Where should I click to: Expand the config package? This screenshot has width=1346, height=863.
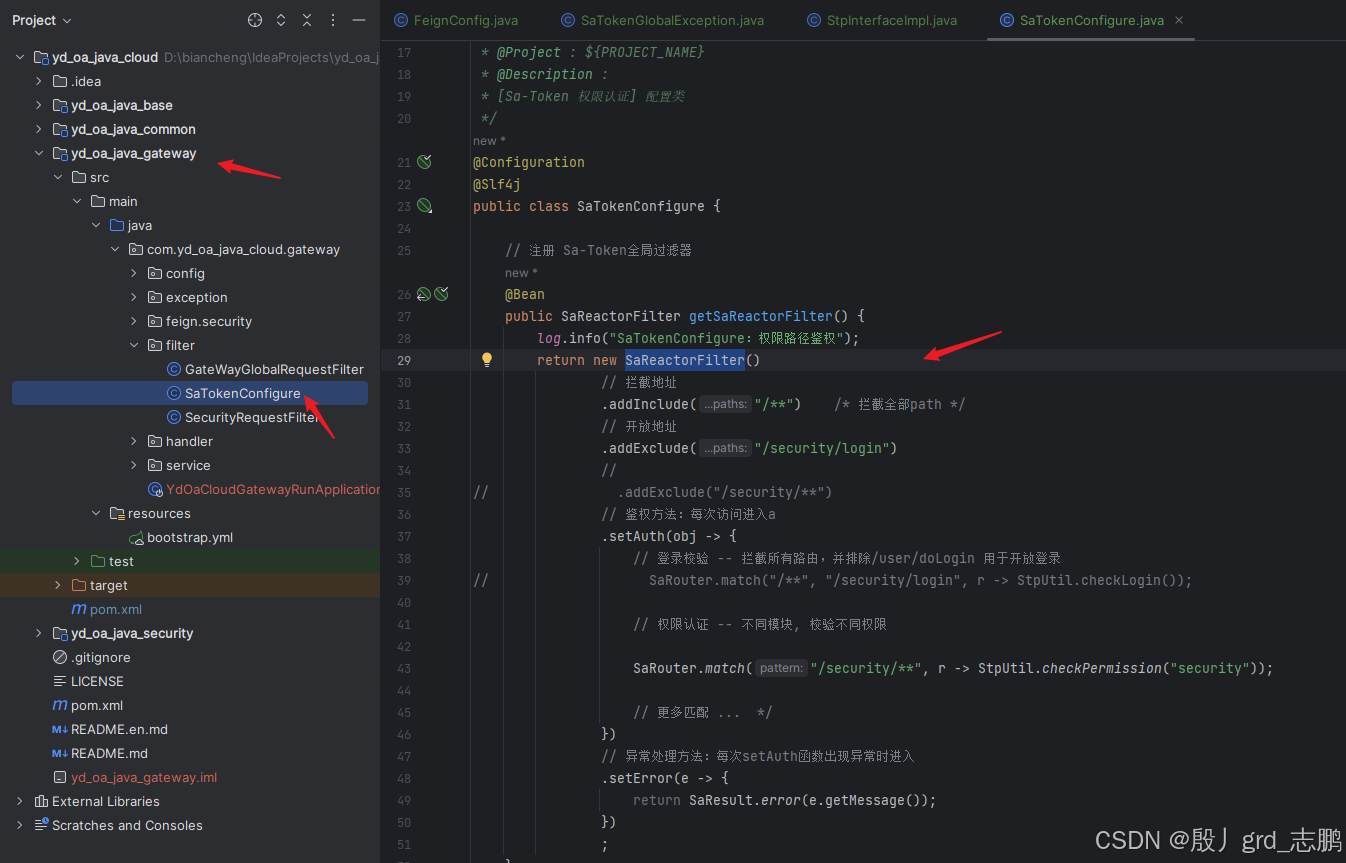click(x=134, y=273)
